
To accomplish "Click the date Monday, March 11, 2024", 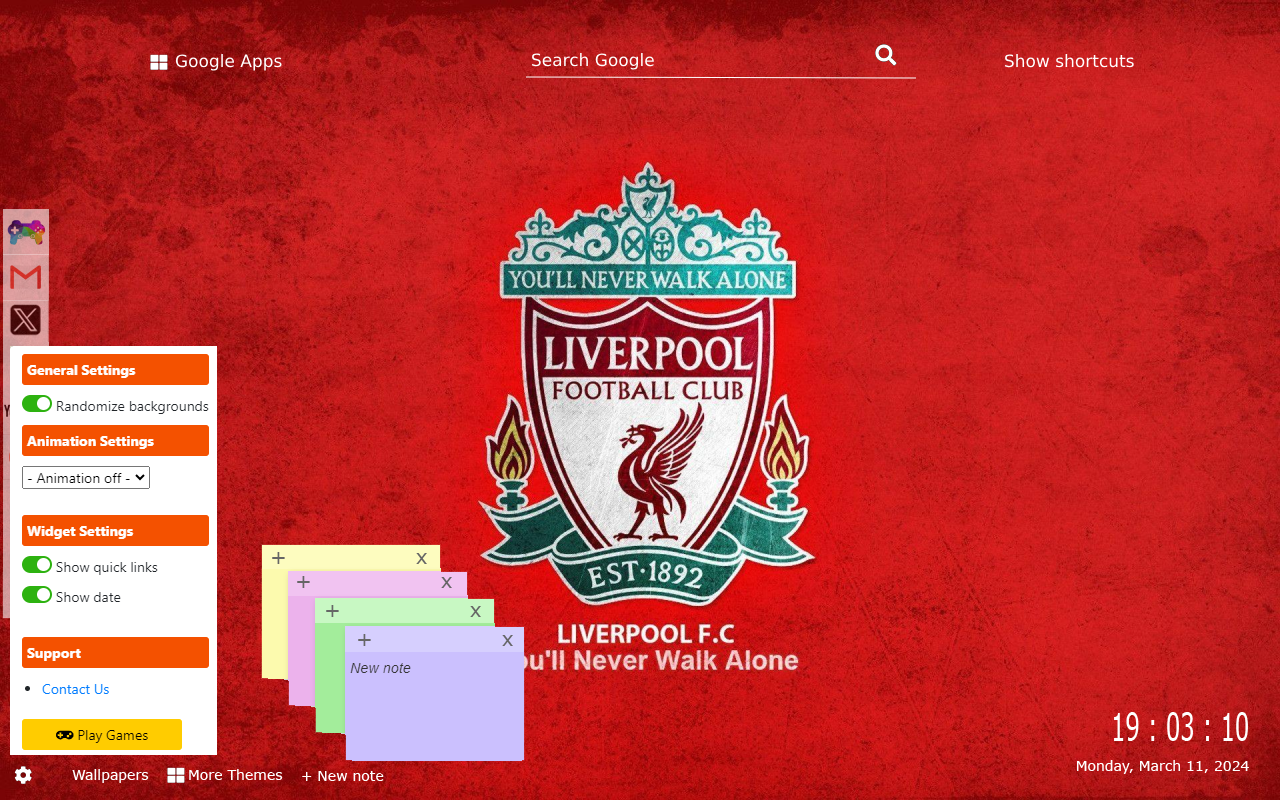I will [1162, 766].
